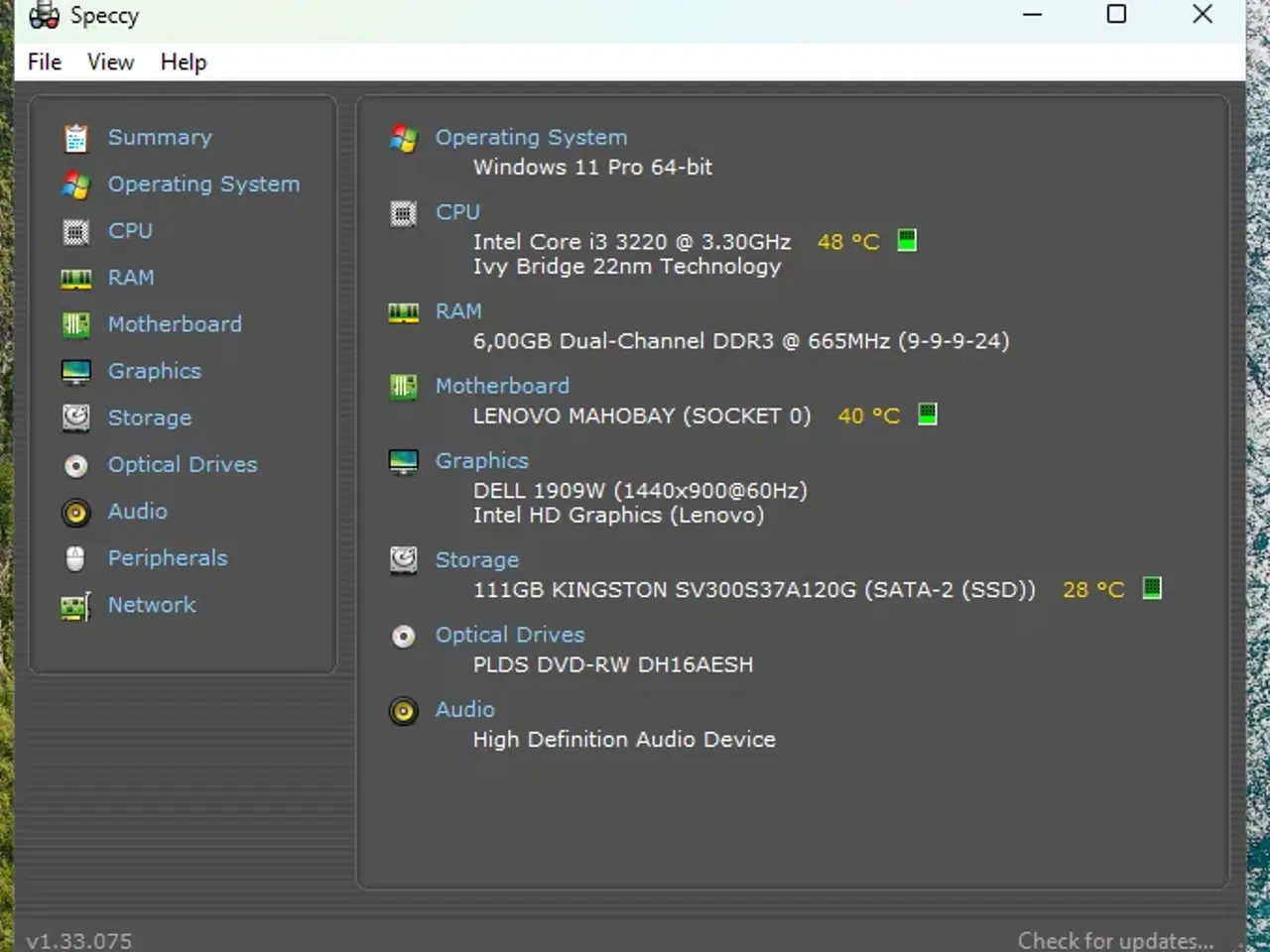Open the Optical Drives heading link in summary

(510, 635)
